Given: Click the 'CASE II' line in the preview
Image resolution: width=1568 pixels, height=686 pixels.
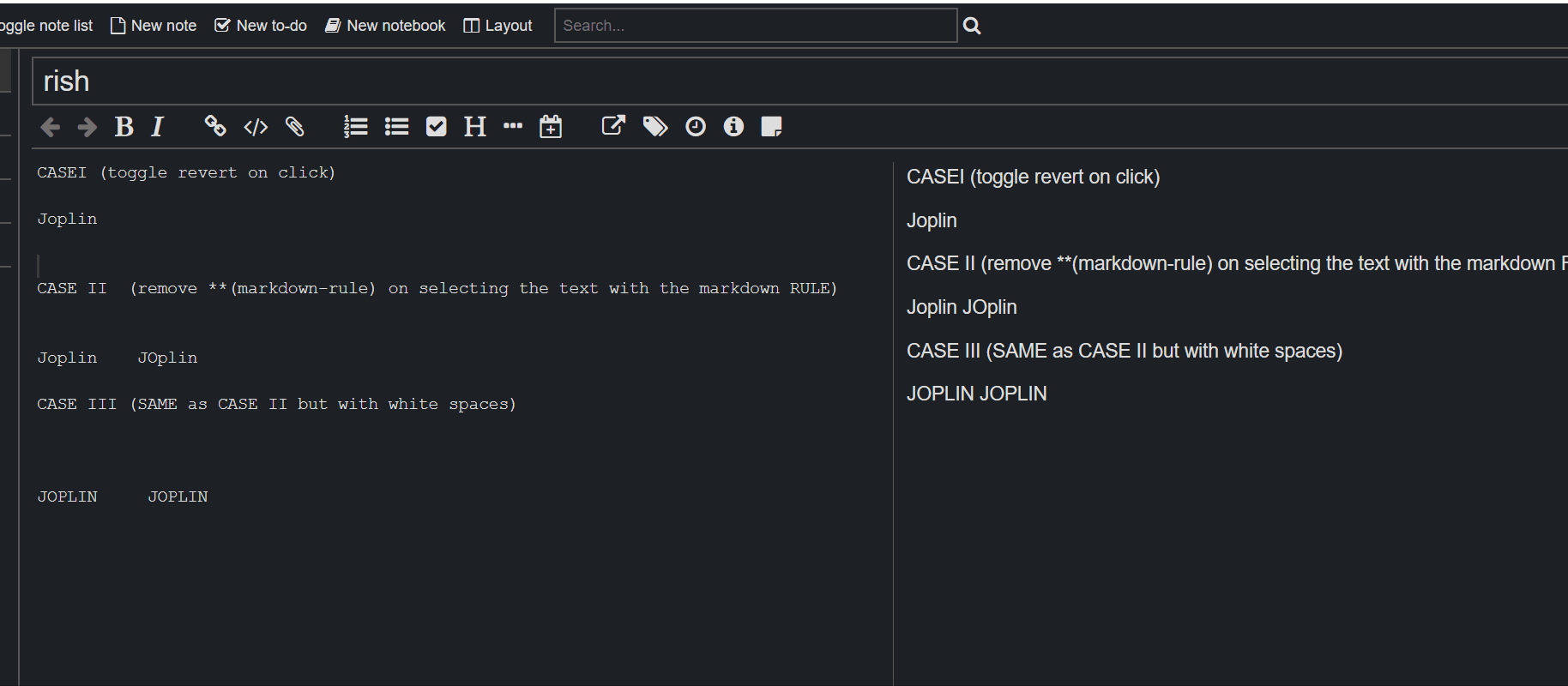Looking at the screenshot, I should click(x=1237, y=263).
